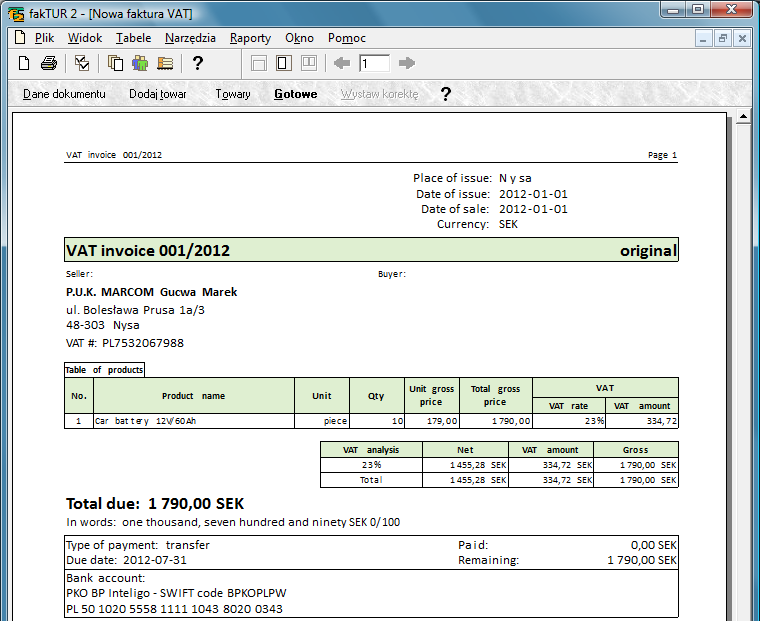Click the fakTUR app icon in title bar
This screenshot has width=760, height=621.
point(16,14)
